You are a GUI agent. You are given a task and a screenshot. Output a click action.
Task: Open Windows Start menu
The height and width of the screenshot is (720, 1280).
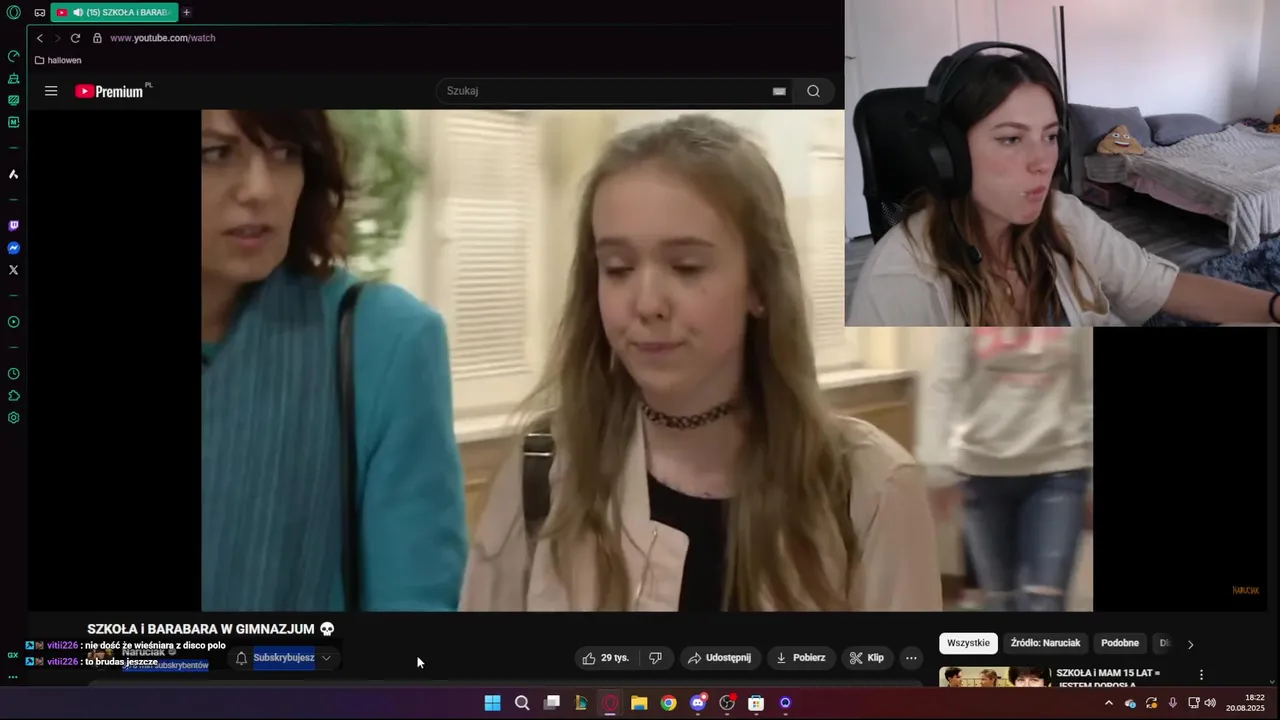tap(492, 703)
